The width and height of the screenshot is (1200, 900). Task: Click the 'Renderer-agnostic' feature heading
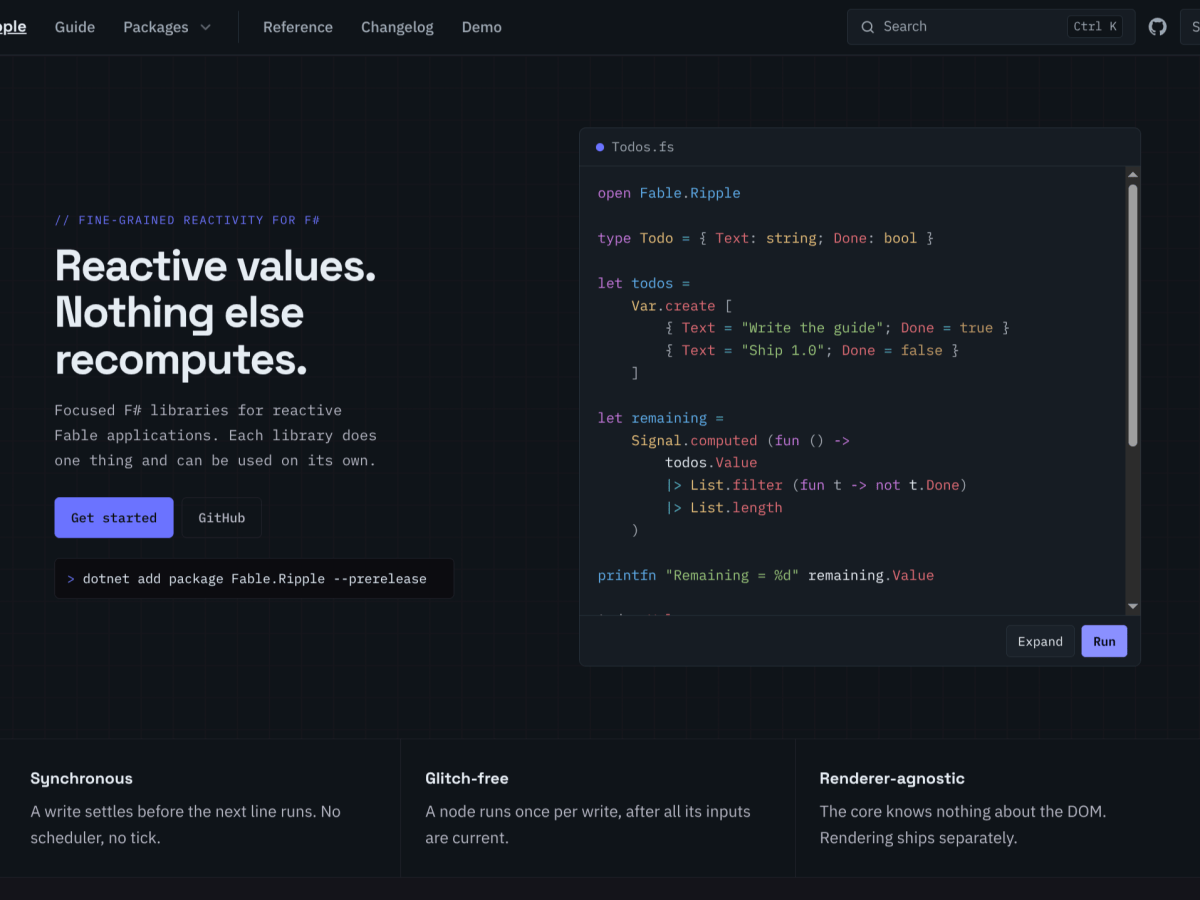892,778
